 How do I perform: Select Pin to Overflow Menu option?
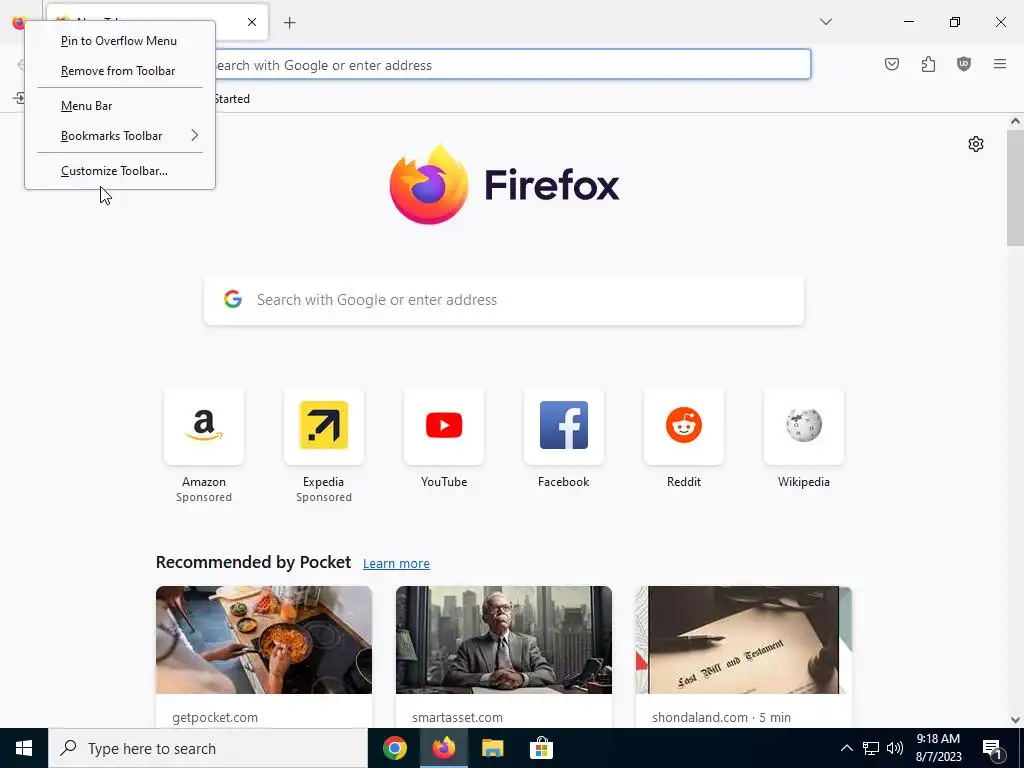[120, 40]
